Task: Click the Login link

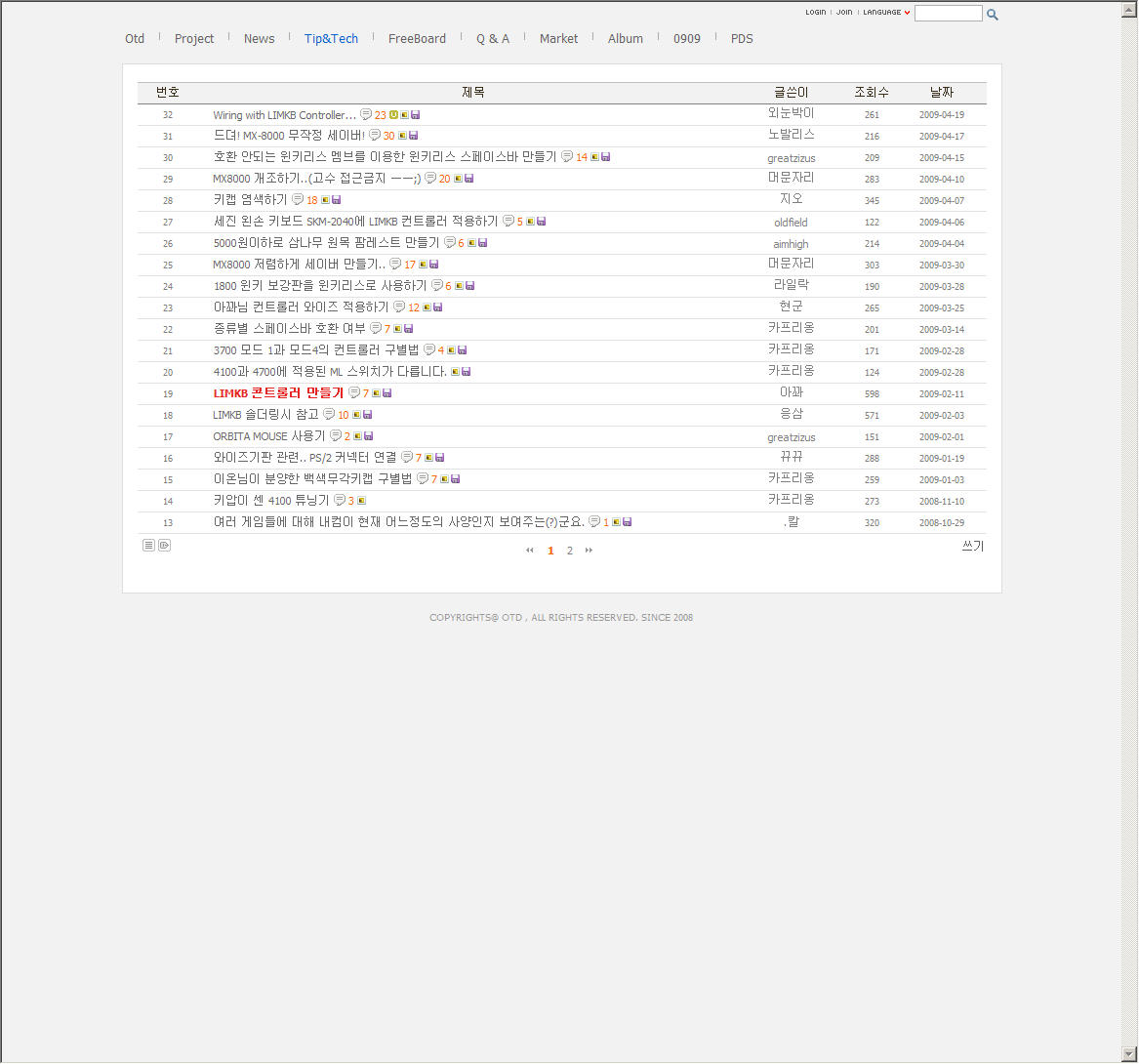Action: pos(816,13)
